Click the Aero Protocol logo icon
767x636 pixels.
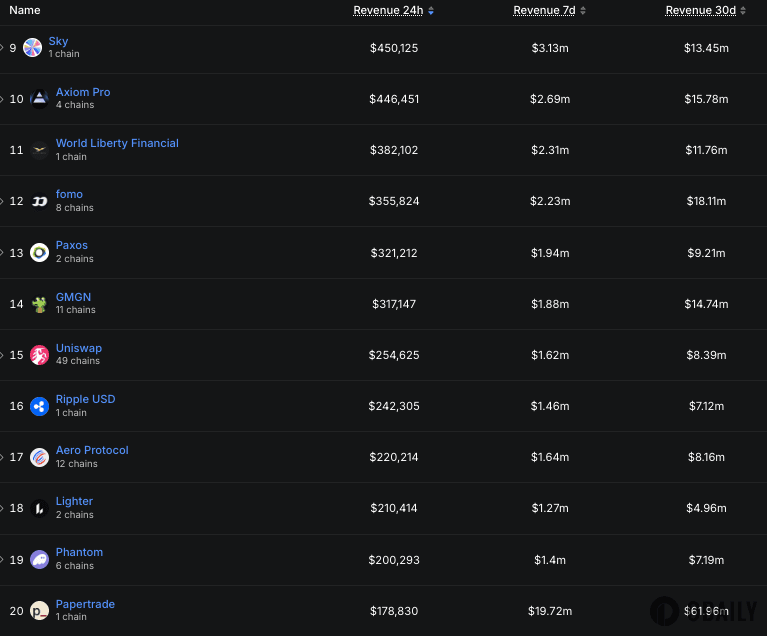(39, 457)
